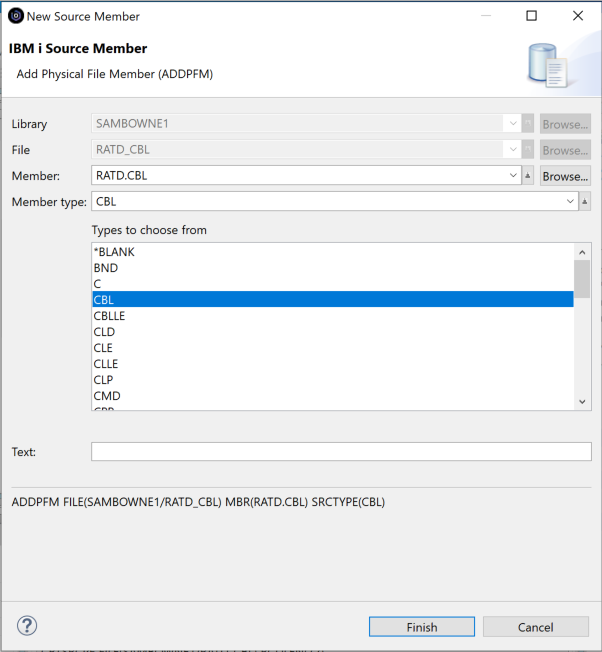Select *BLANK from the types list
This screenshot has height=652, width=602.
114,252
